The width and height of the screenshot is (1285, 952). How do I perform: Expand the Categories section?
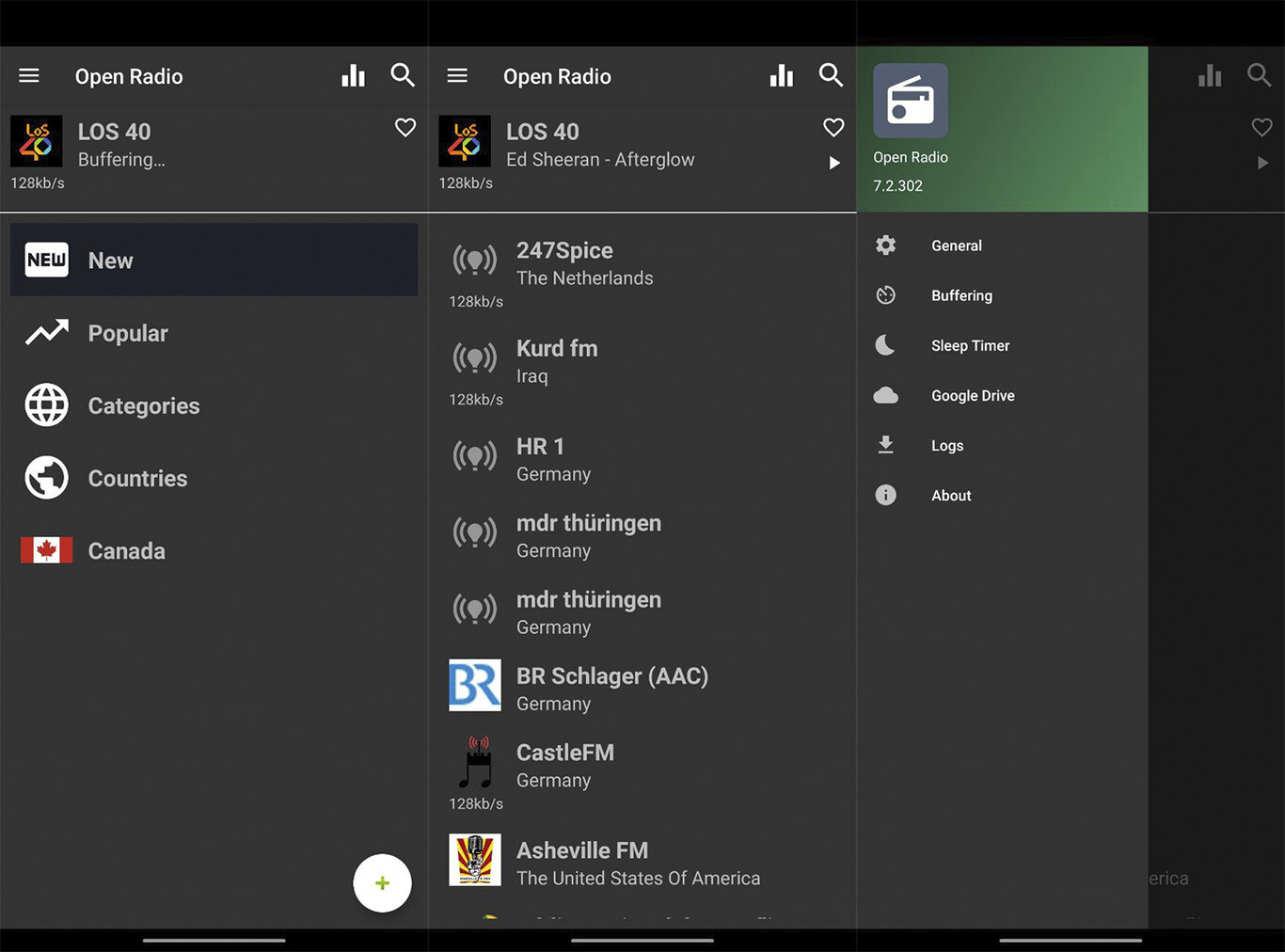(x=143, y=405)
